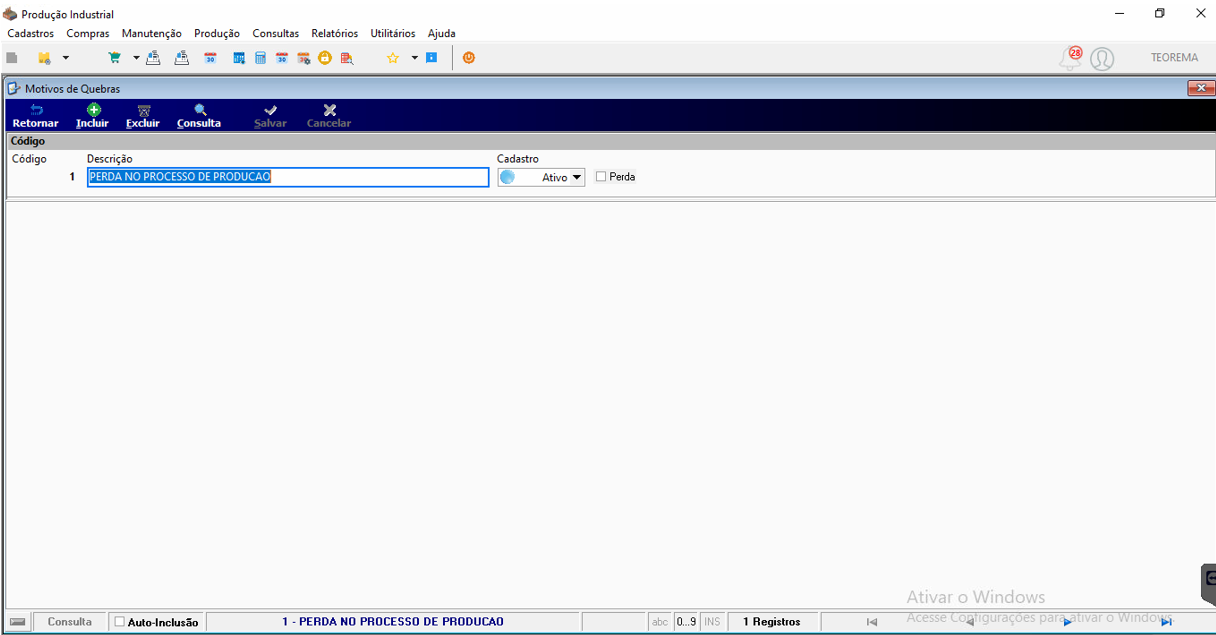Image resolution: width=1216 pixels, height=635 pixels.
Task: Click the Salvar button
Action: tap(270, 116)
